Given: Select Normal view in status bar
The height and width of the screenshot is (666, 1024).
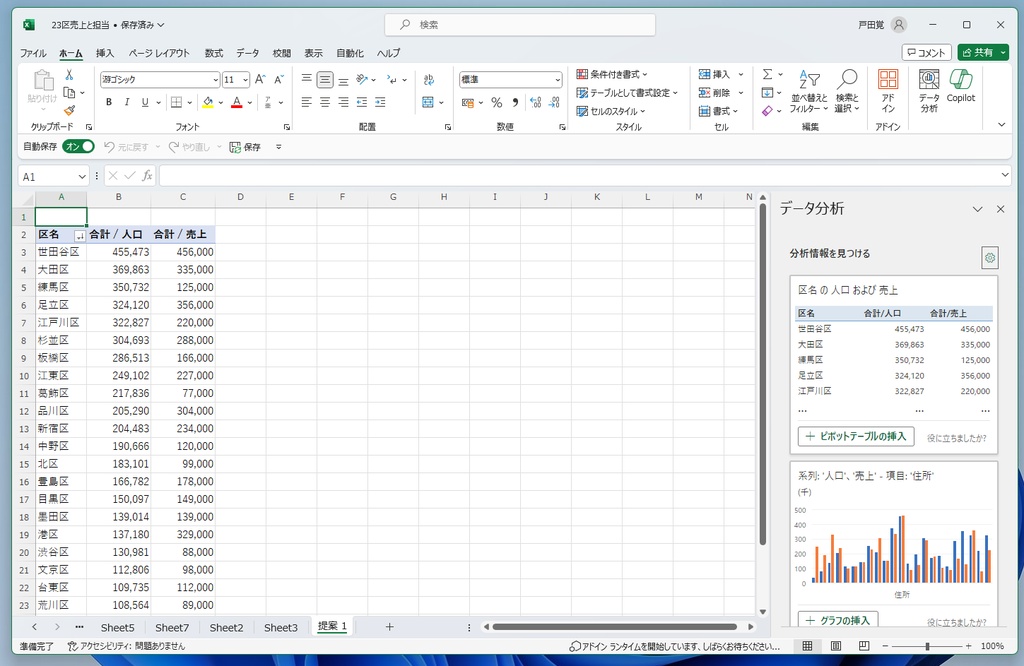Looking at the screenshot, I should click(807, 646).
